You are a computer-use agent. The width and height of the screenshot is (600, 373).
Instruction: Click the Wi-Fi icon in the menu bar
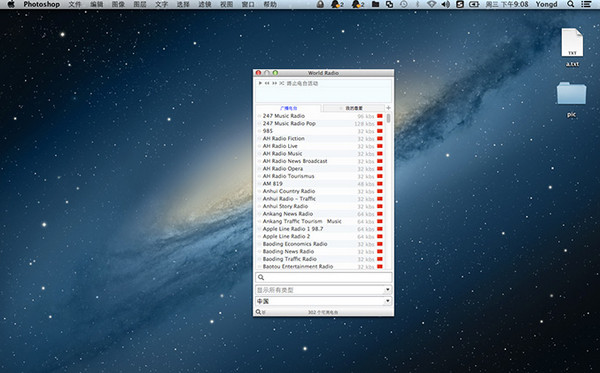coord(432,4)
